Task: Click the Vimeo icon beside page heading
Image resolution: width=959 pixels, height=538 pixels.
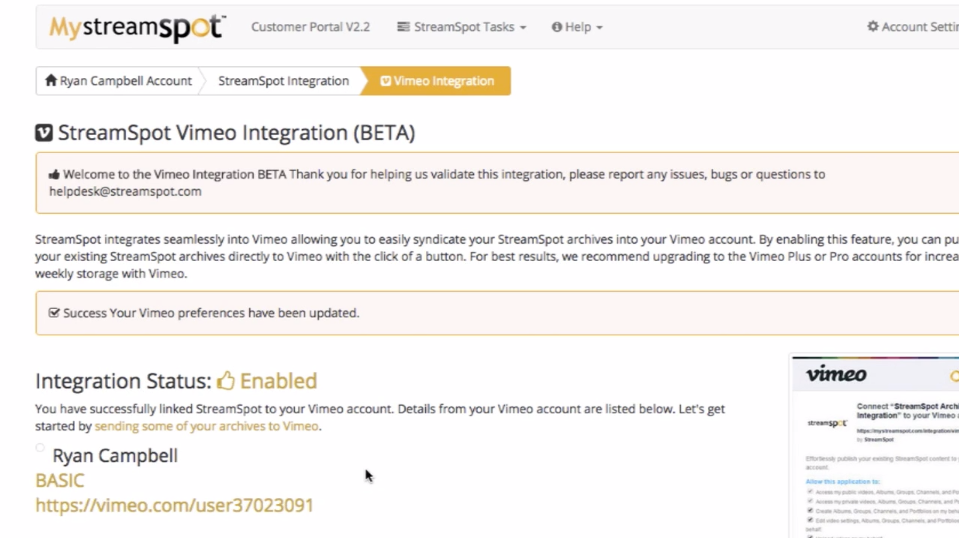Action: pyautogui.click(x=44, y=133)
